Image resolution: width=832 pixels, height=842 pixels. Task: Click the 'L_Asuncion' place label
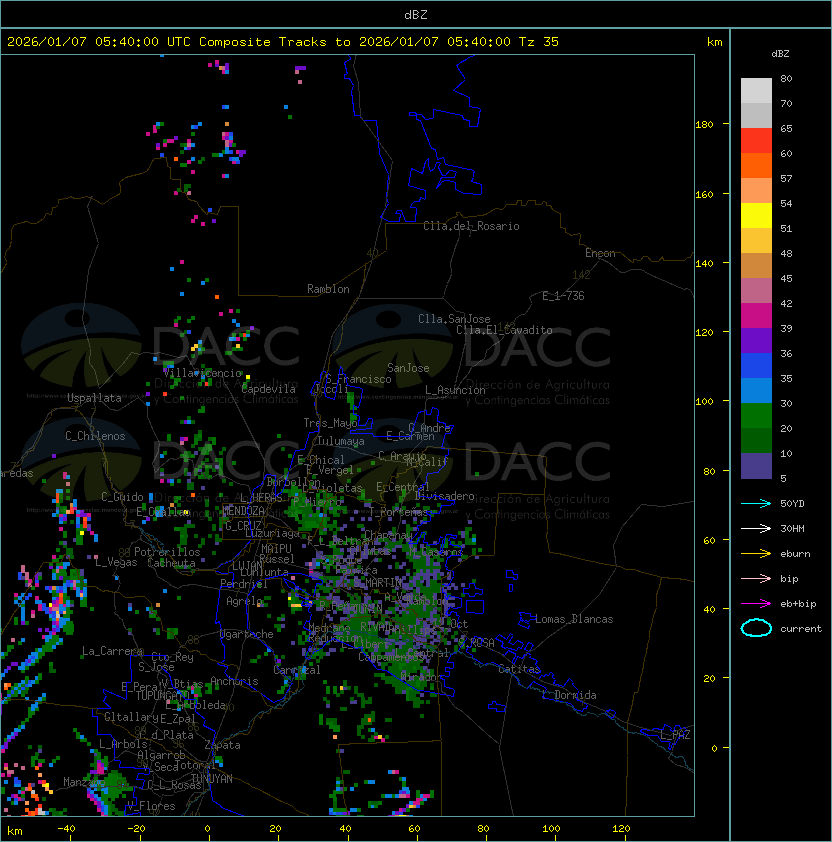[455, 390]
